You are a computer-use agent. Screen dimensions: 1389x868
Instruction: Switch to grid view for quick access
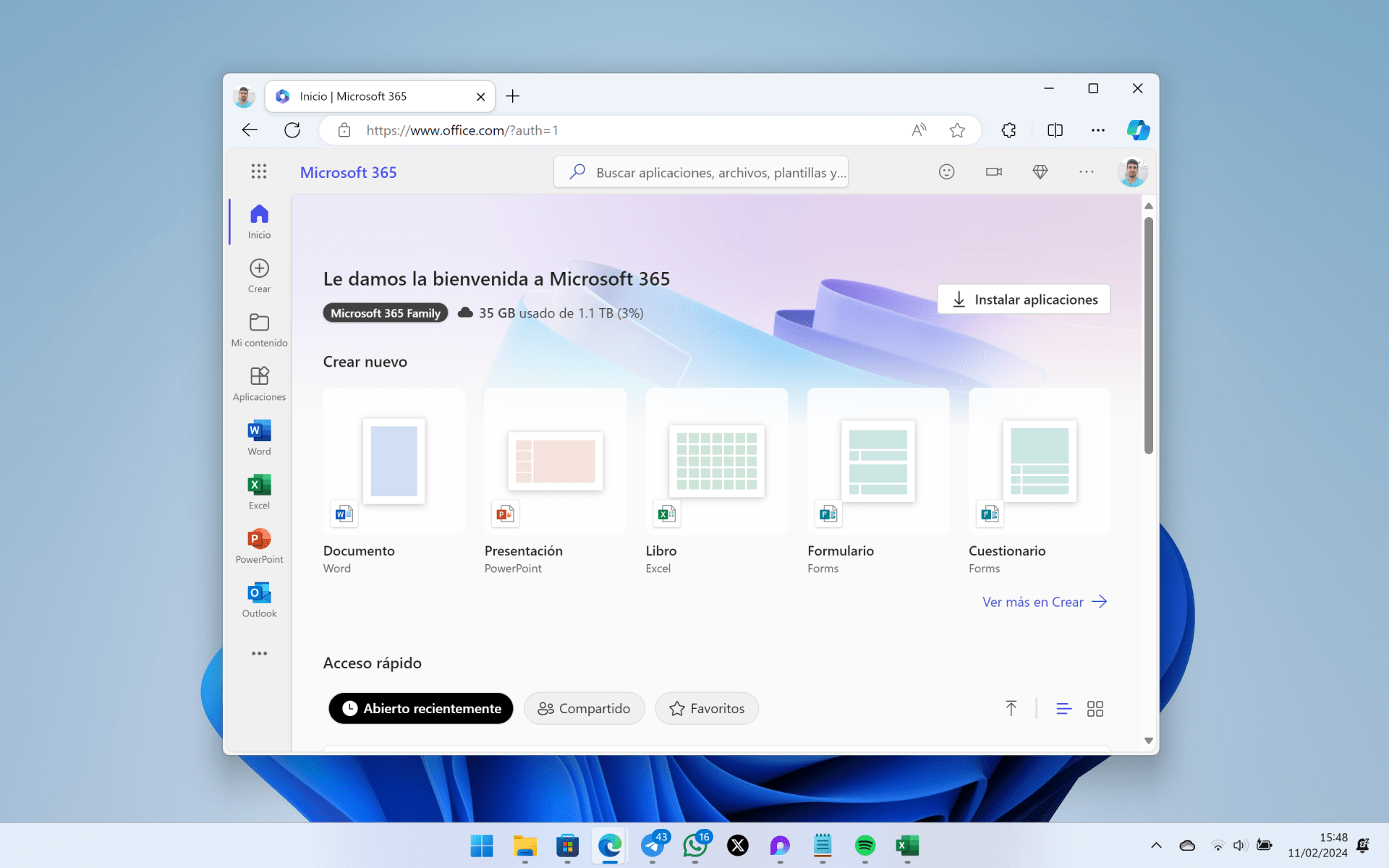[1095, 708]
